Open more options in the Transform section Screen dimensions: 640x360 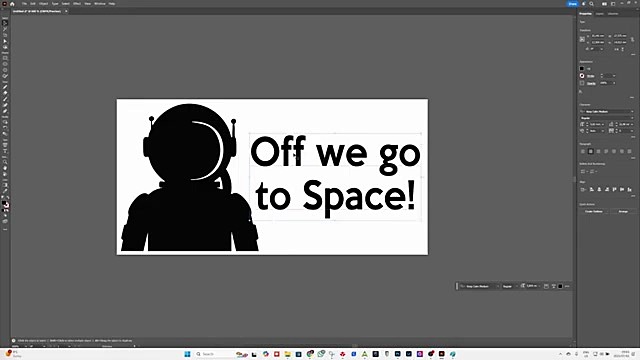(633, 54)
